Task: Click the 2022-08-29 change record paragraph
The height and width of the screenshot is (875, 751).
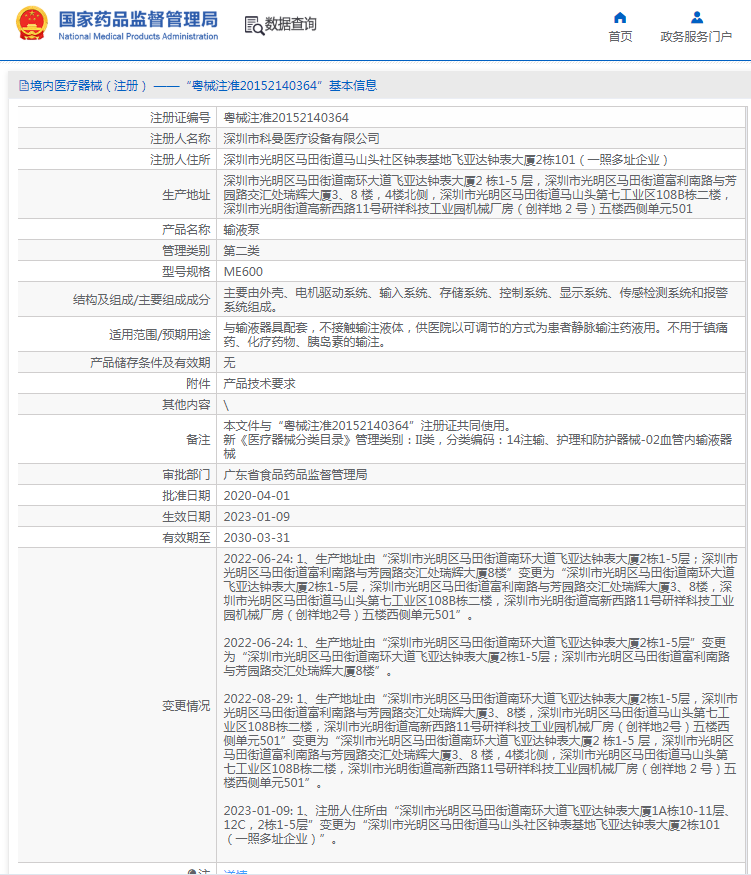Action: click(480, 741)
